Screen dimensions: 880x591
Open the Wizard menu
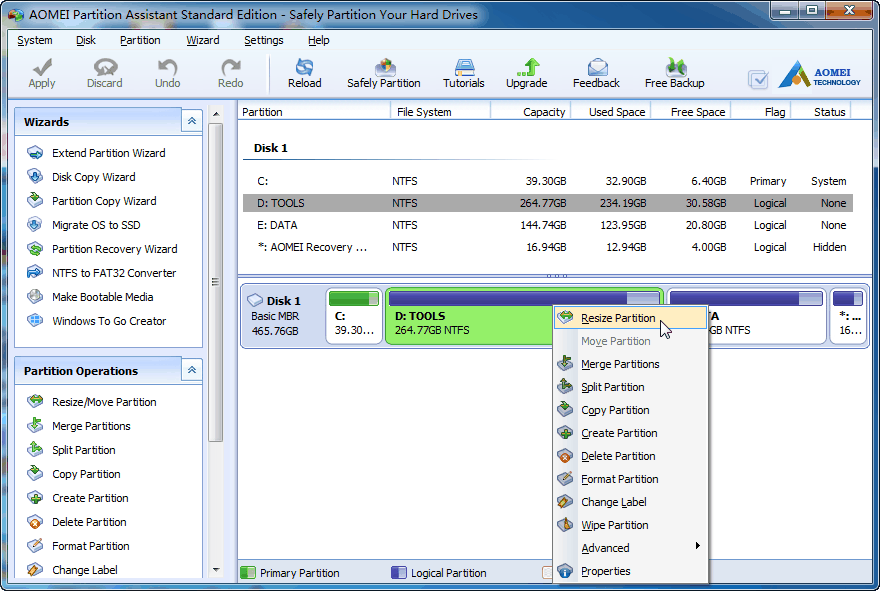point(203,40)
